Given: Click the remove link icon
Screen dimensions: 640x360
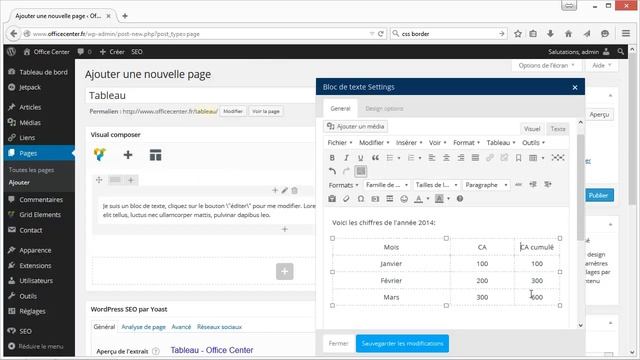Looking at the screenshot, I should 504,158.
